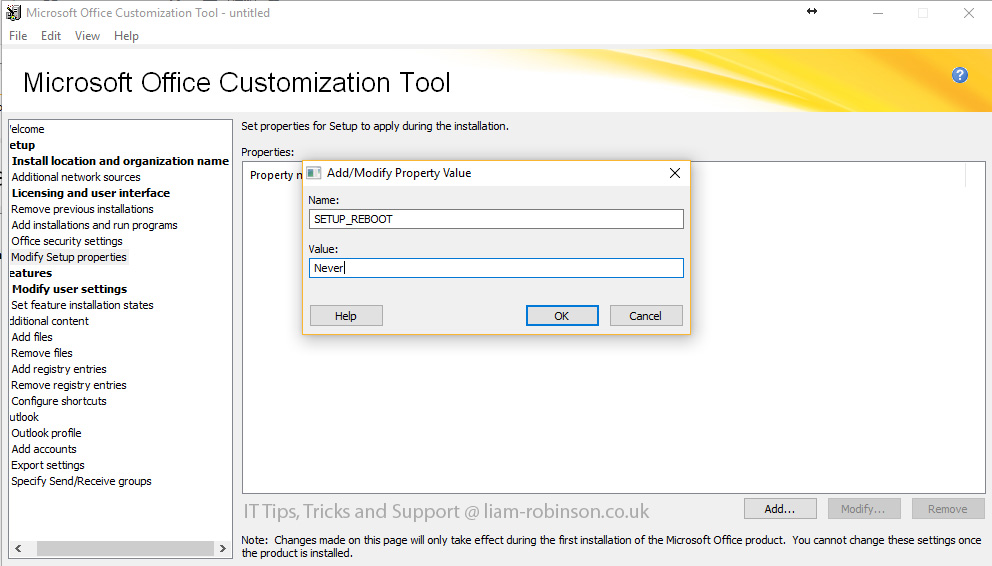Confirm the property with OK

562,316
